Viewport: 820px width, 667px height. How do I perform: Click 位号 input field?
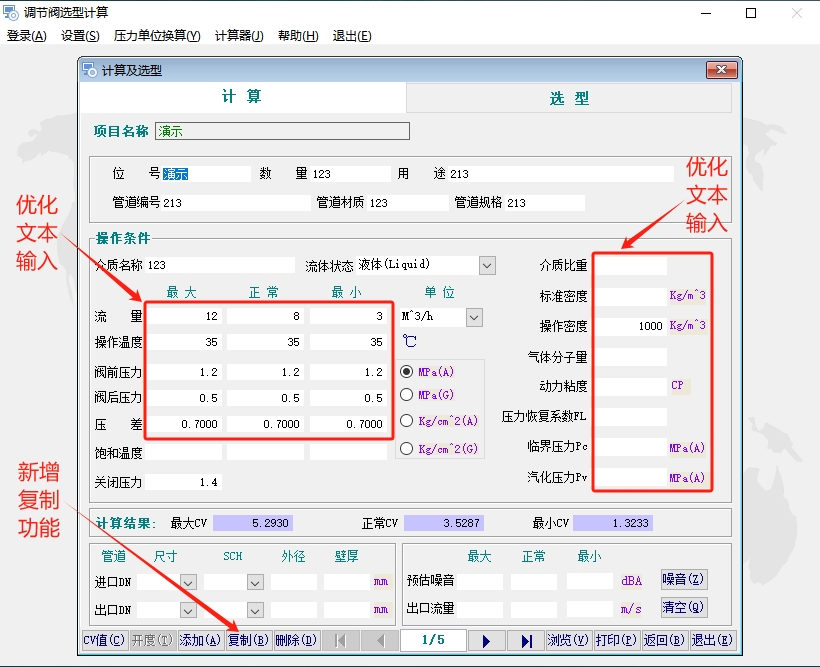206,174
